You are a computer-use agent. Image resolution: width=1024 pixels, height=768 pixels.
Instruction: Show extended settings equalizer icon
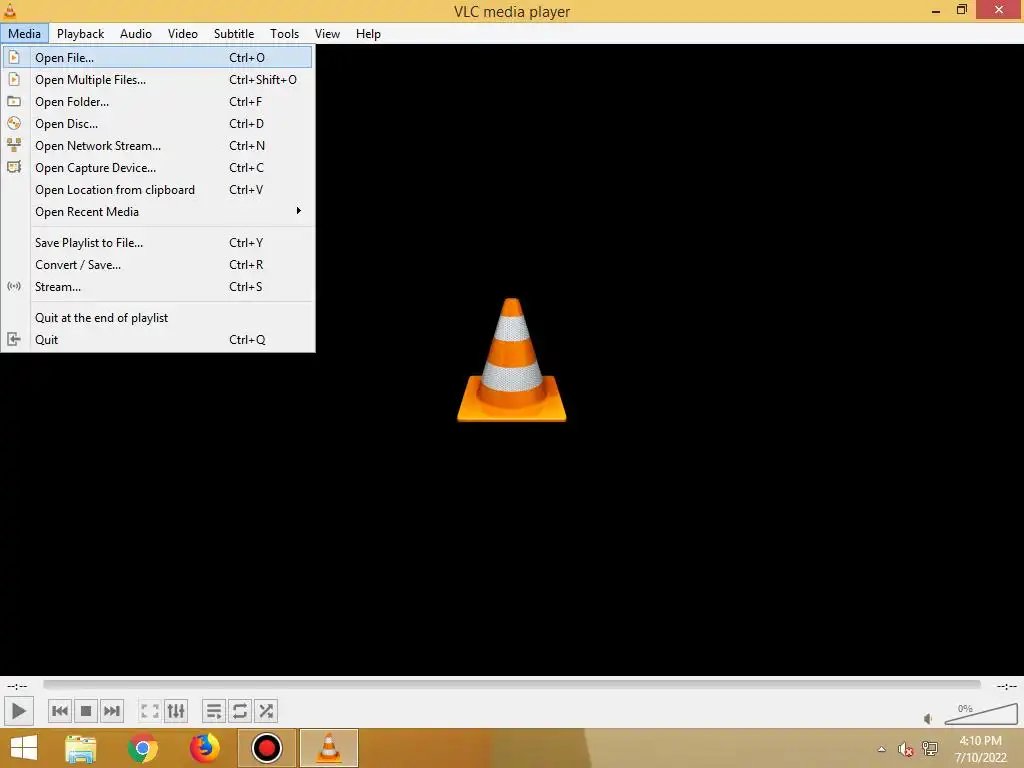(176, 711)
